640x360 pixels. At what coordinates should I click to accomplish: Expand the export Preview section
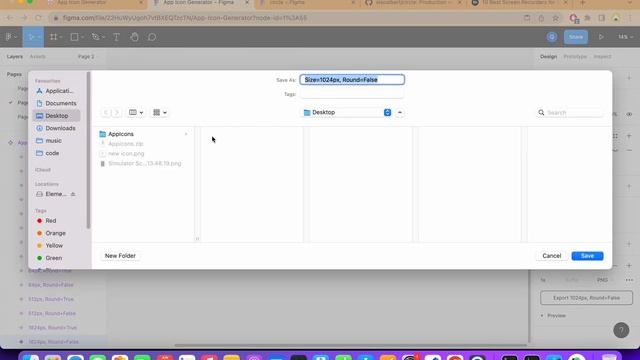pyautogui.click(x=553, y=316)
